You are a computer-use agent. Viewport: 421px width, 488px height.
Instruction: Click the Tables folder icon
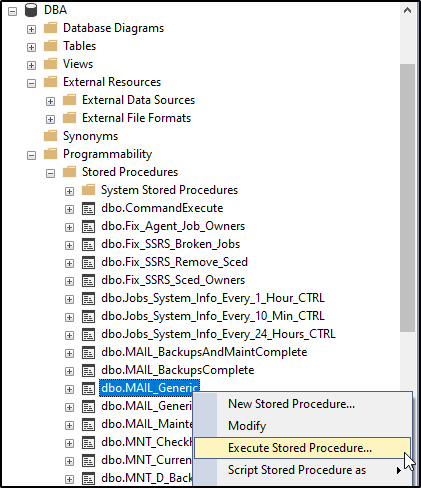pyautogui.click(x=51, y=46)
